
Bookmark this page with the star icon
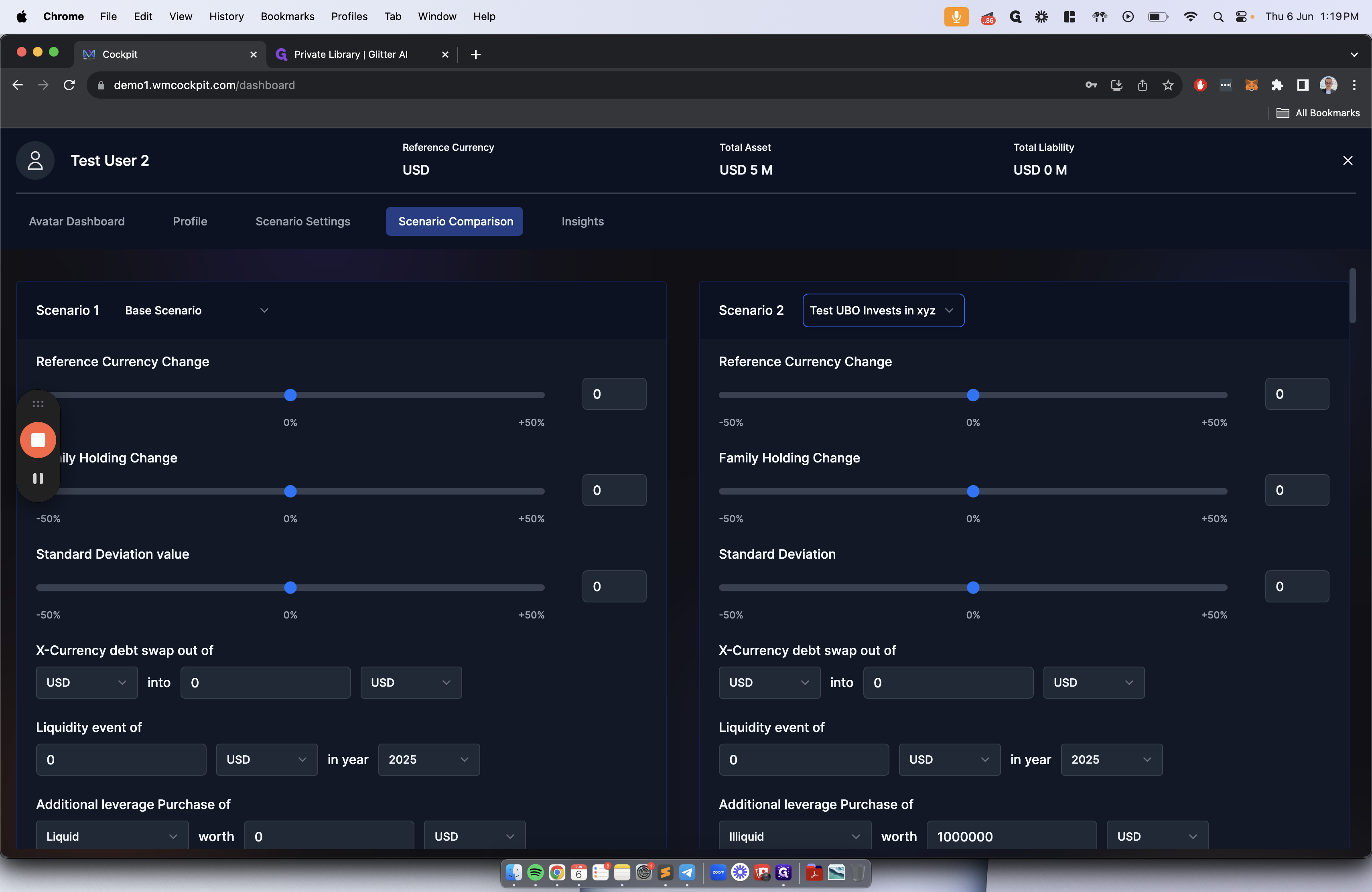pos(1168,85)
